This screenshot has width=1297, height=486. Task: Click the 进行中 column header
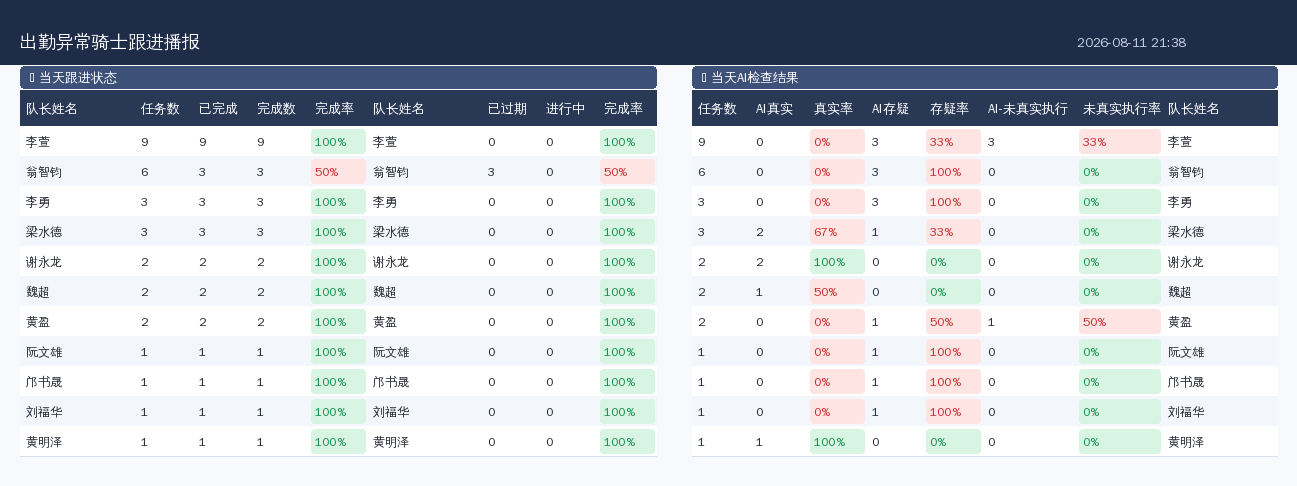[565, 109]
